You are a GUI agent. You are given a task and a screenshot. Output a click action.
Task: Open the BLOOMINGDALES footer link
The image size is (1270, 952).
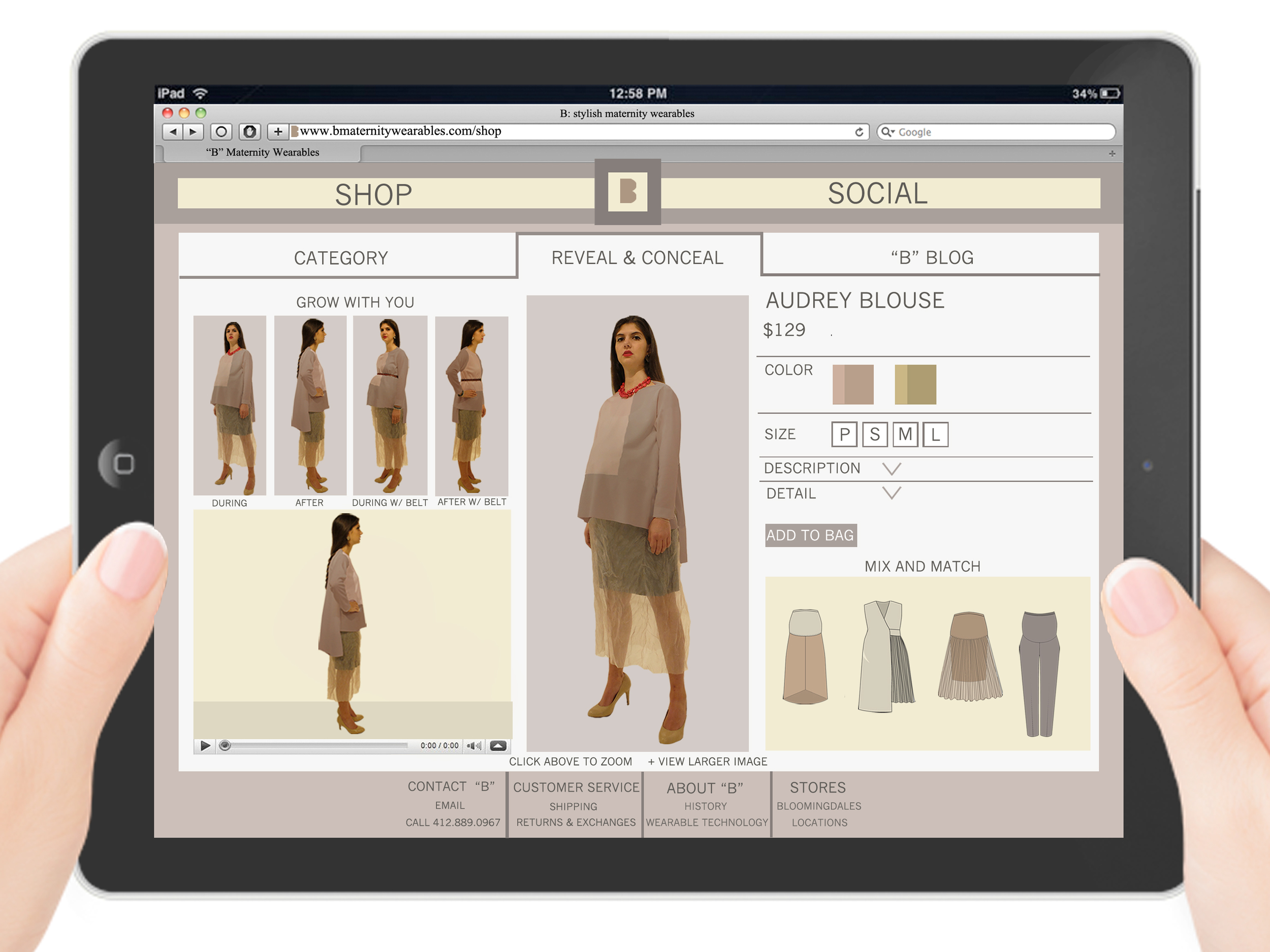pyautogui.click(x=819, y=806)
